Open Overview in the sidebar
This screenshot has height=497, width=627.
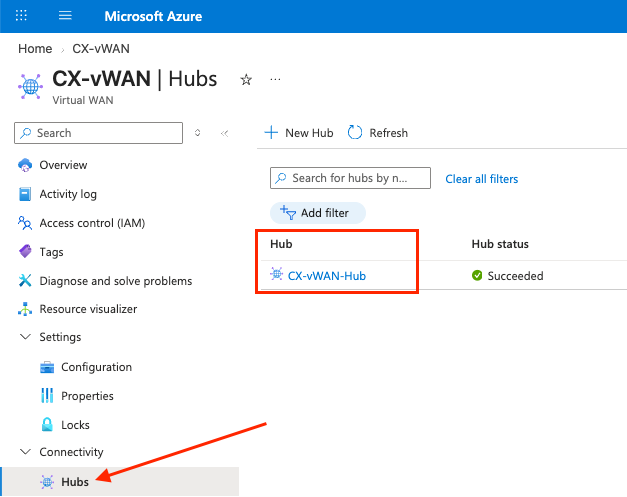point(63,165)
